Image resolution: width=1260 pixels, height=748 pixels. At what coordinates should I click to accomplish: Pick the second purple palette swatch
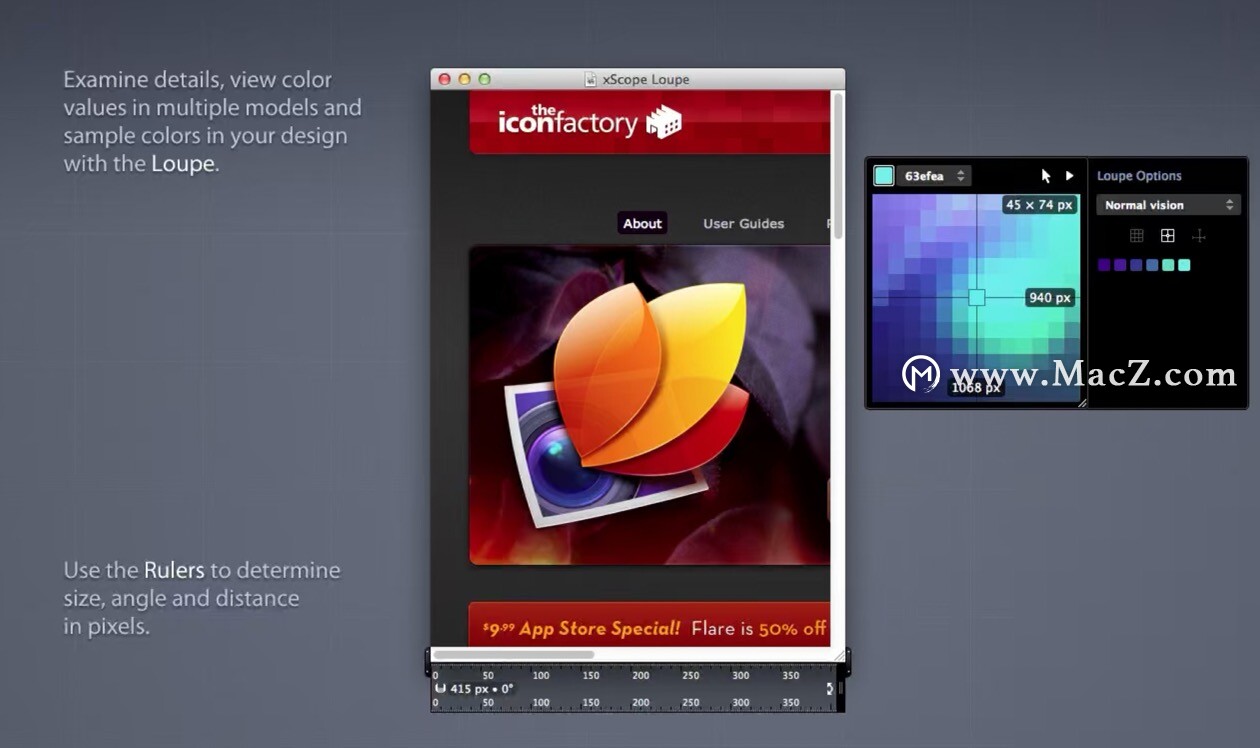(1120, 265)
